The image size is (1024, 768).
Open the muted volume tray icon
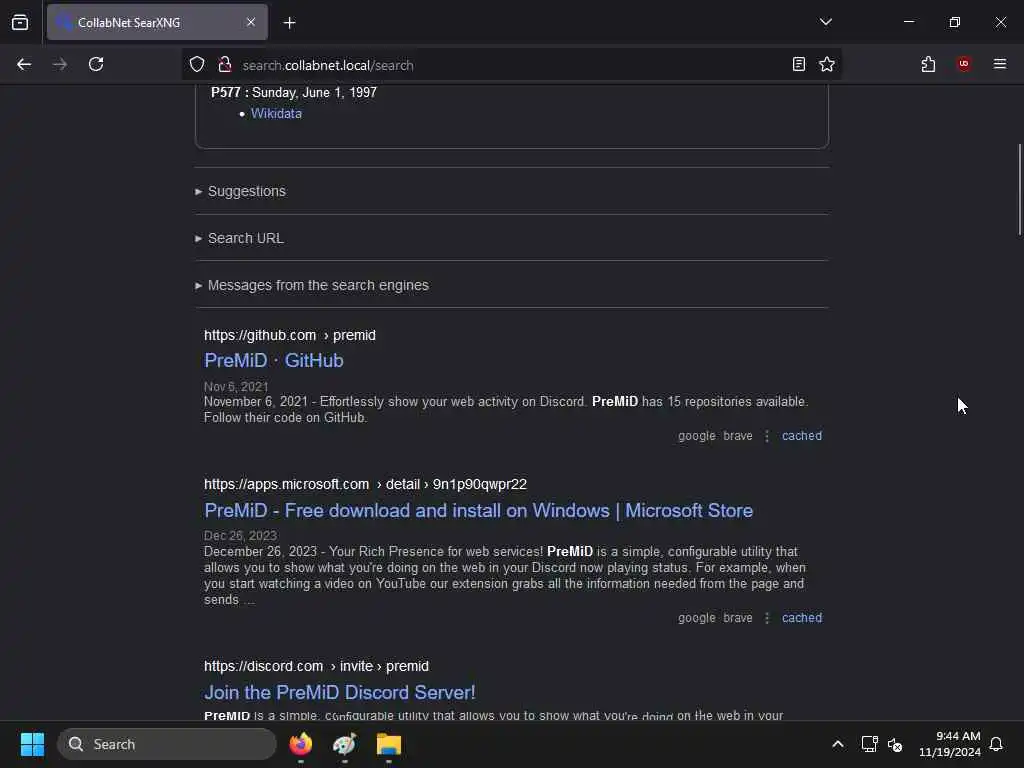895,744
